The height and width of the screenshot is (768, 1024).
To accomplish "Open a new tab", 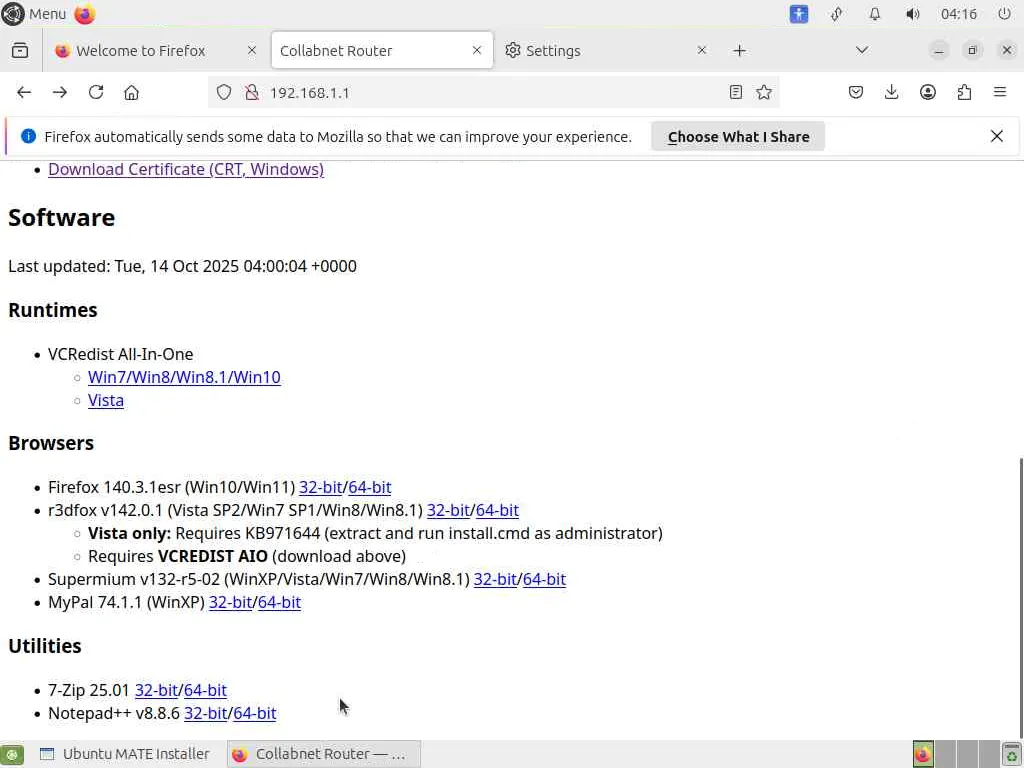I will point(739,50).
